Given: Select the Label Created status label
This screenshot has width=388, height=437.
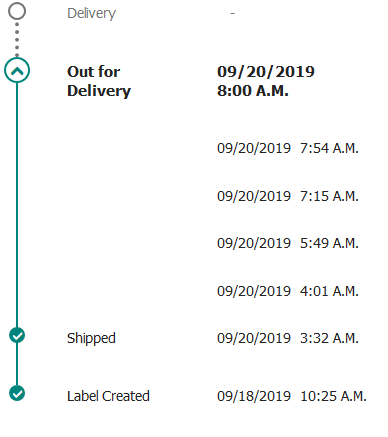Looking at the screenshot, I should tap(108, 396).
